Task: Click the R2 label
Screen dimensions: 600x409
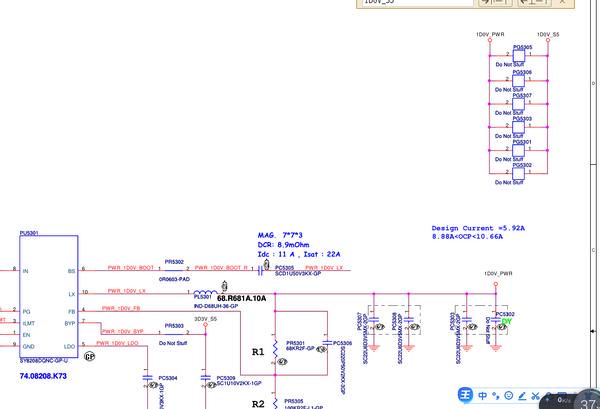Action: [258, 404]
